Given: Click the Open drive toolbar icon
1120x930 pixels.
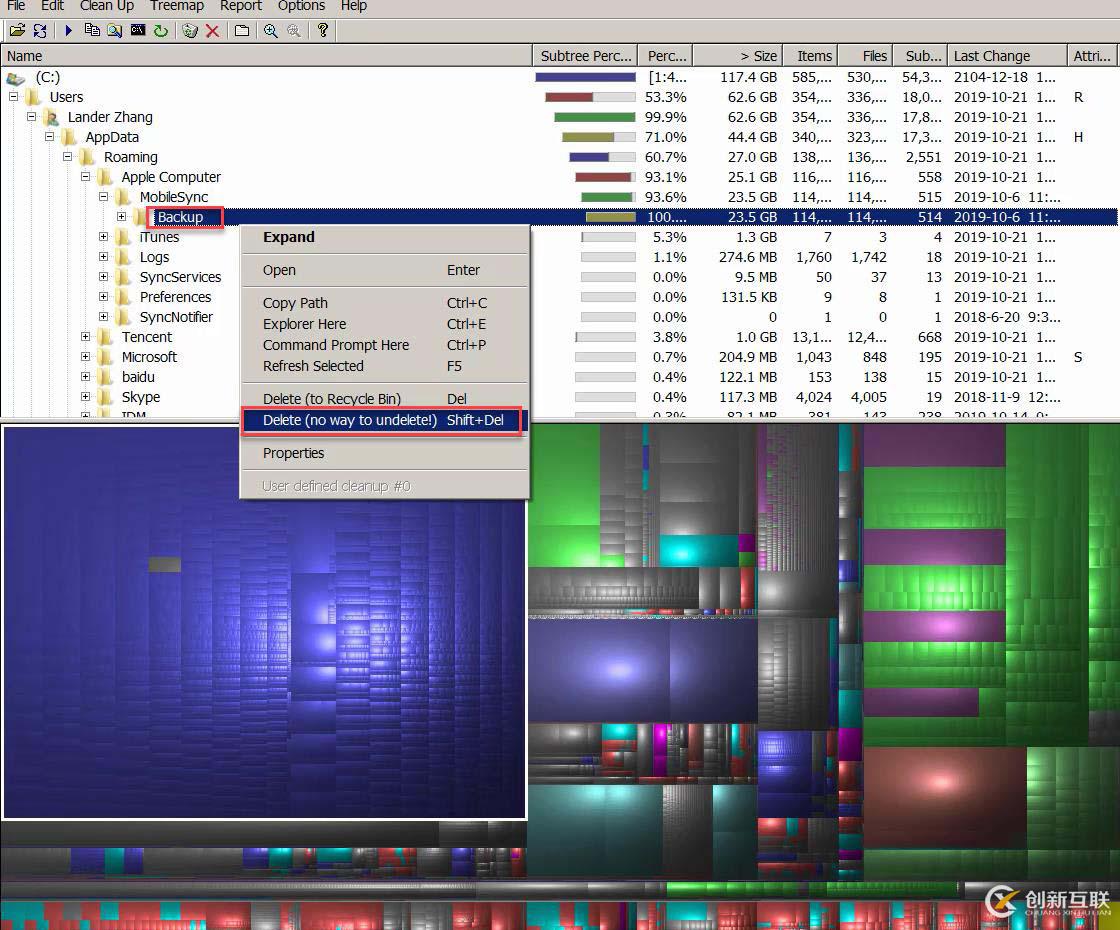Looking at the screenshot, I should pyautogui.click(x=17, y=30).
